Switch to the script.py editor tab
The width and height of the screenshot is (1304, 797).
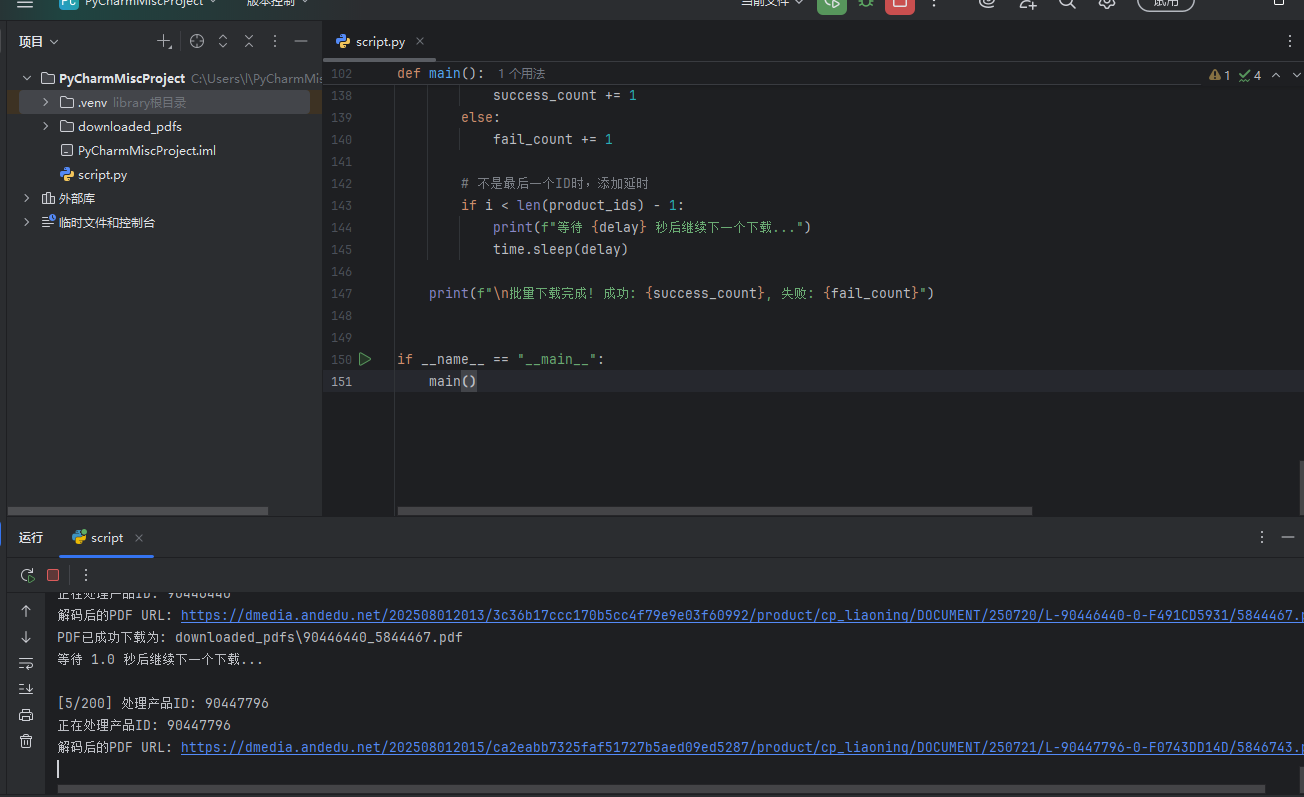coord(380,41)
